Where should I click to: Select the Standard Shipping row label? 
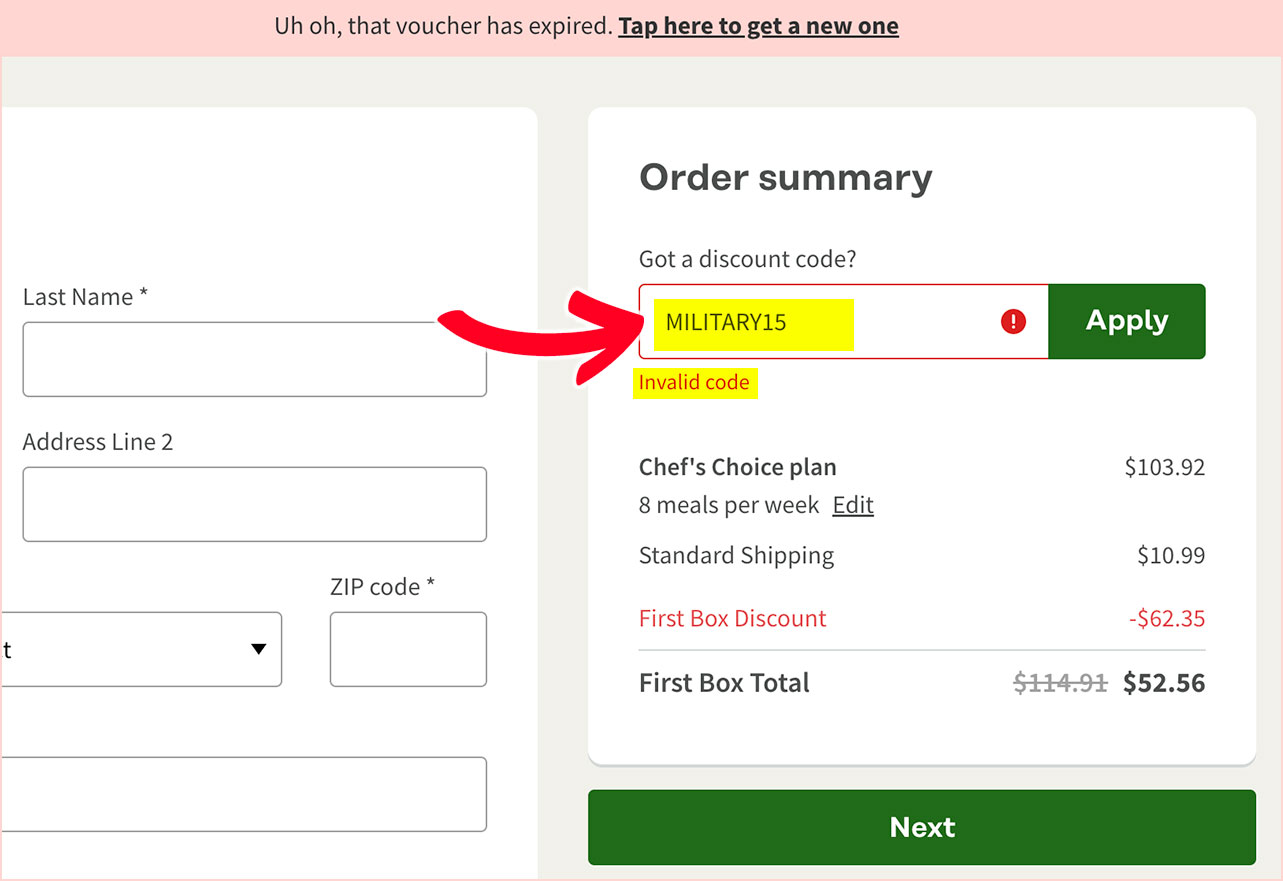click(x=736, y=555)
